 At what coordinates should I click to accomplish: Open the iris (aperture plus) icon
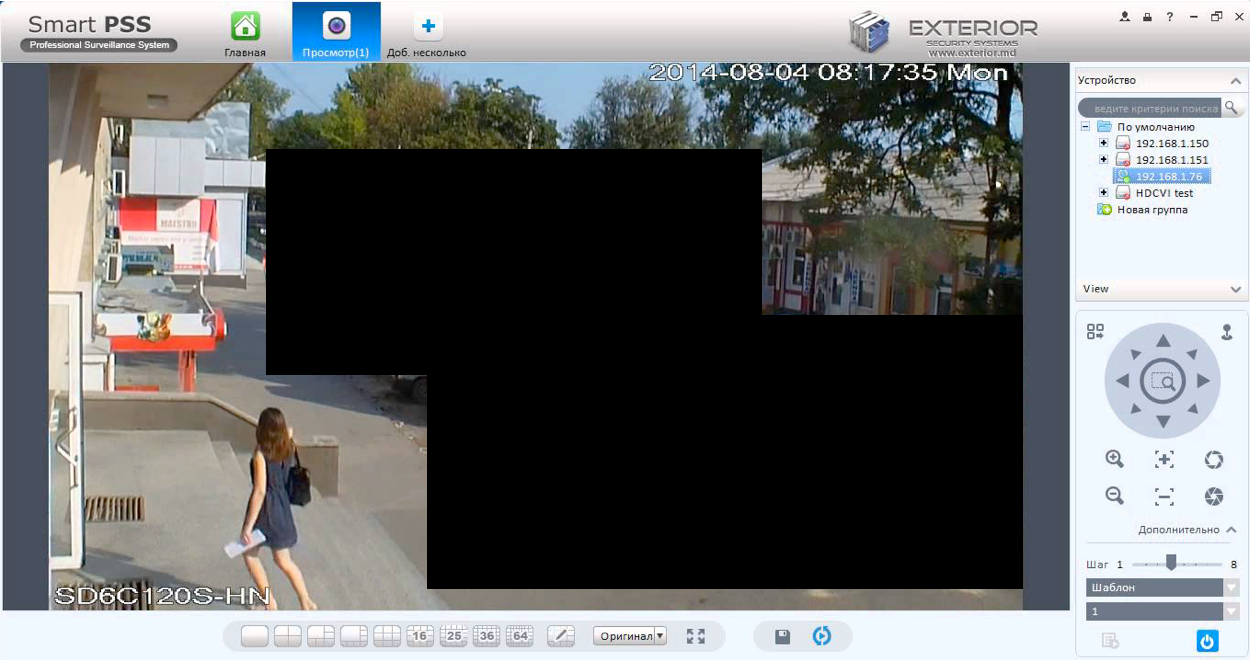(1214, 459)
